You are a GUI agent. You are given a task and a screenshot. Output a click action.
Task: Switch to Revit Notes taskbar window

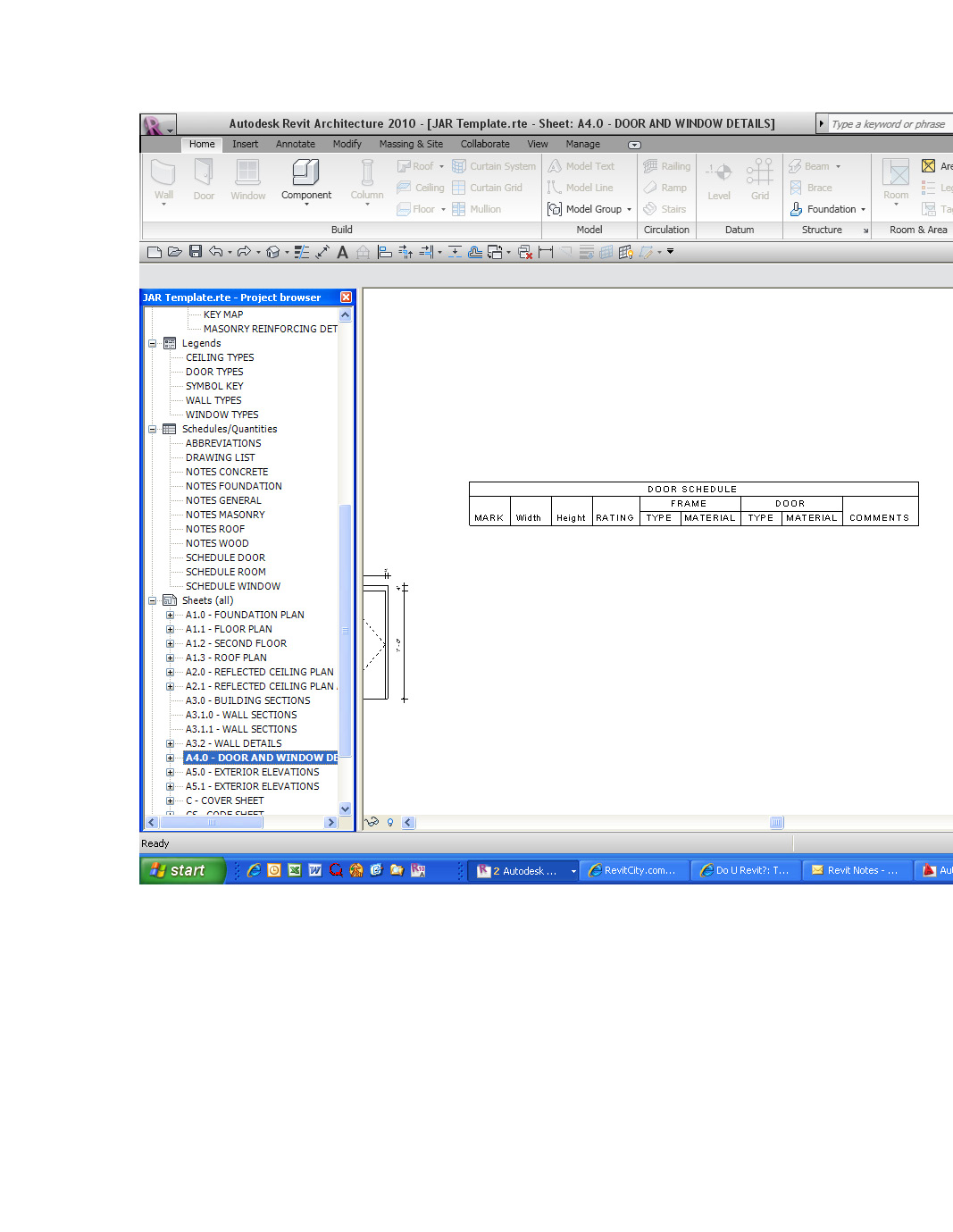click(x=857, y=870)
